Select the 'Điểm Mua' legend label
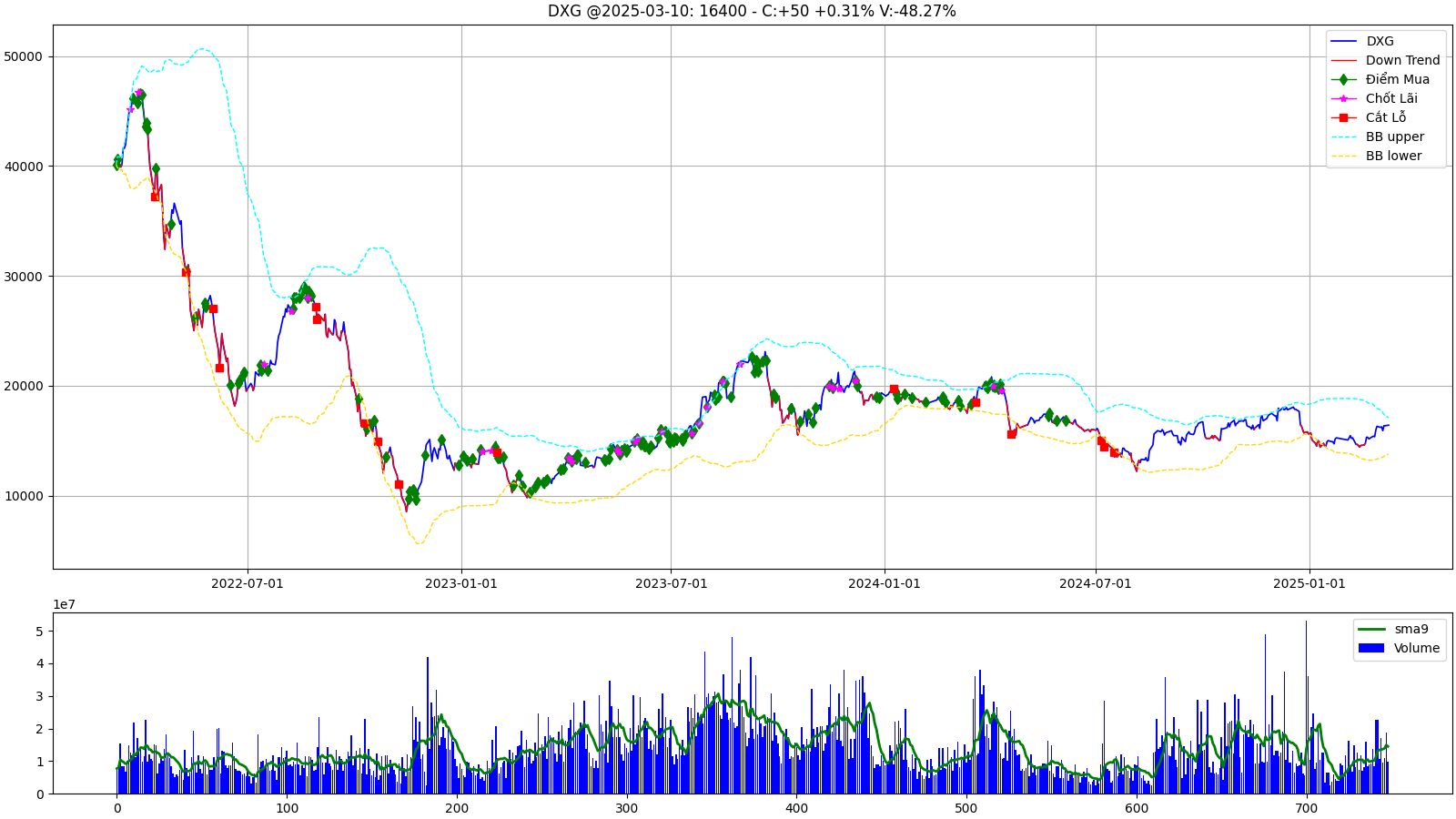1456x819 pixels. tap(1398, 79)
